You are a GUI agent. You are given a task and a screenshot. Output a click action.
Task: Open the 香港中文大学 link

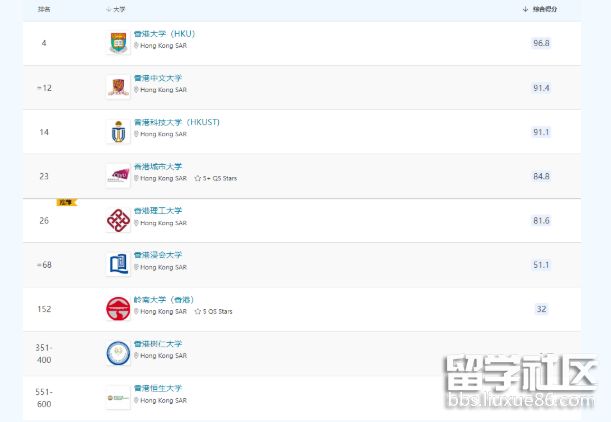pos(158,78)
